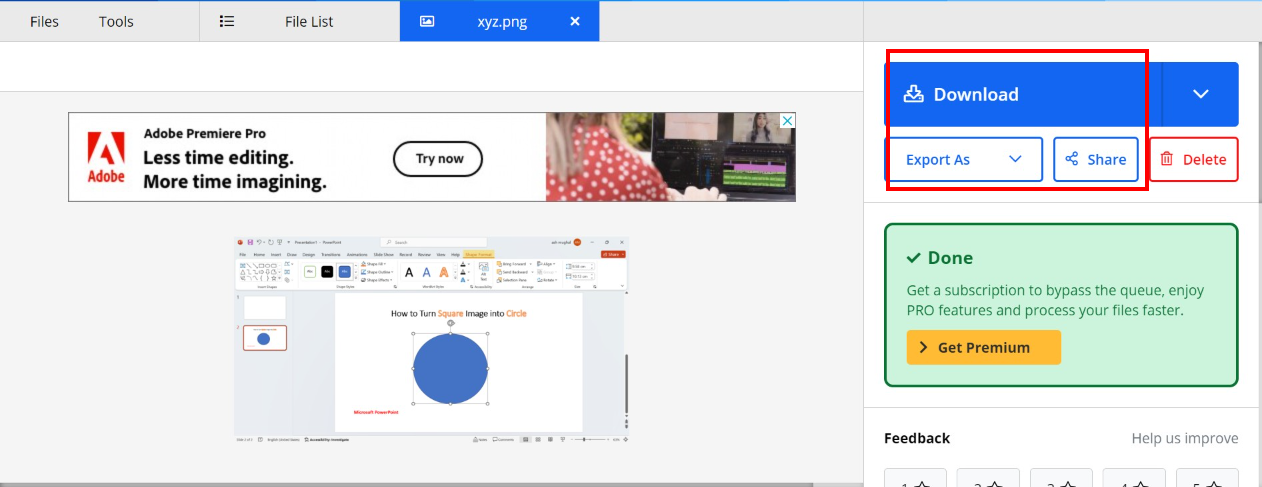
Task: Close the xyz.png tab
Action: (574, 21)
